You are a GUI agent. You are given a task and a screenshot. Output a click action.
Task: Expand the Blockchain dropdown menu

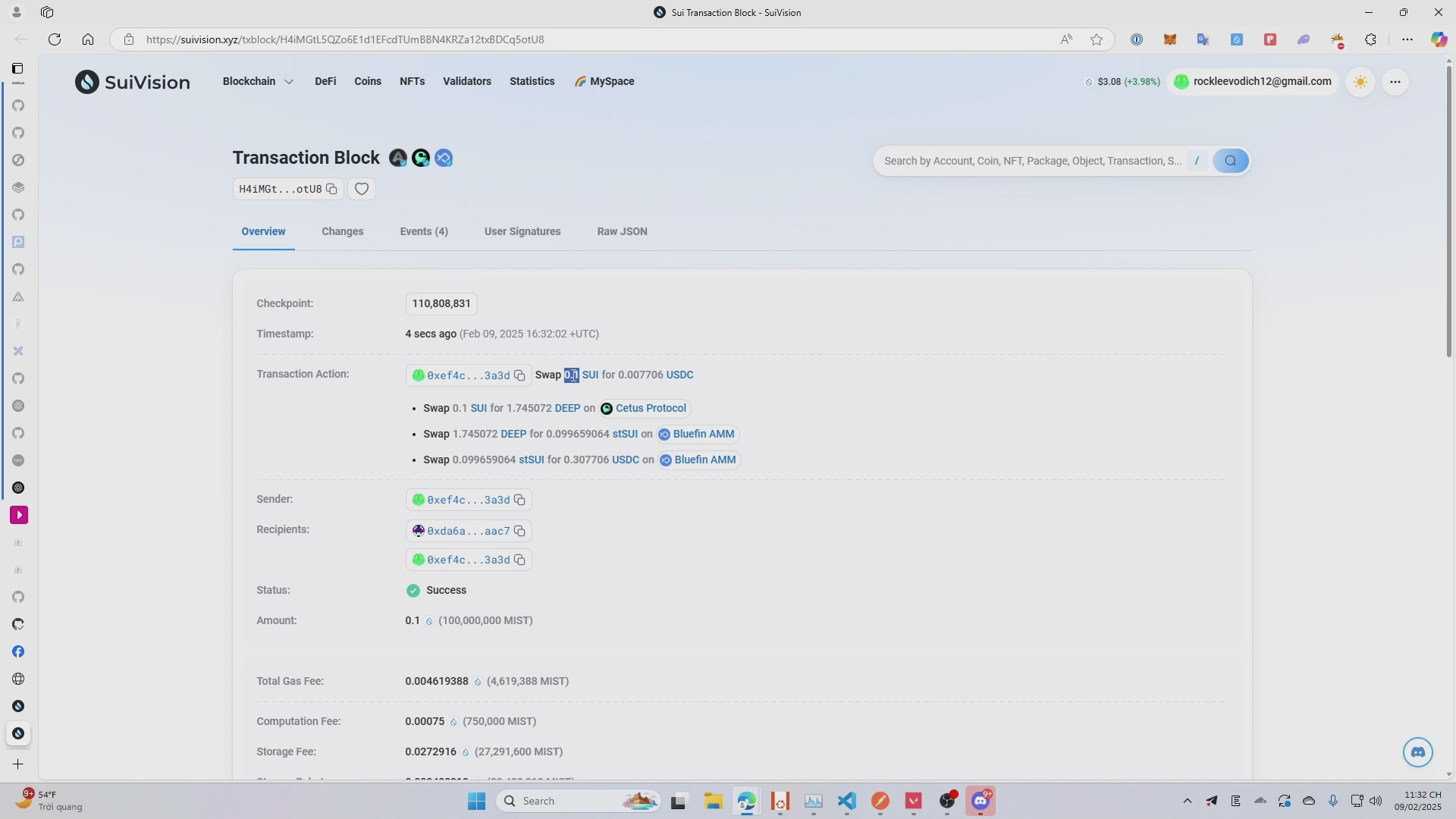coord(258,81)
